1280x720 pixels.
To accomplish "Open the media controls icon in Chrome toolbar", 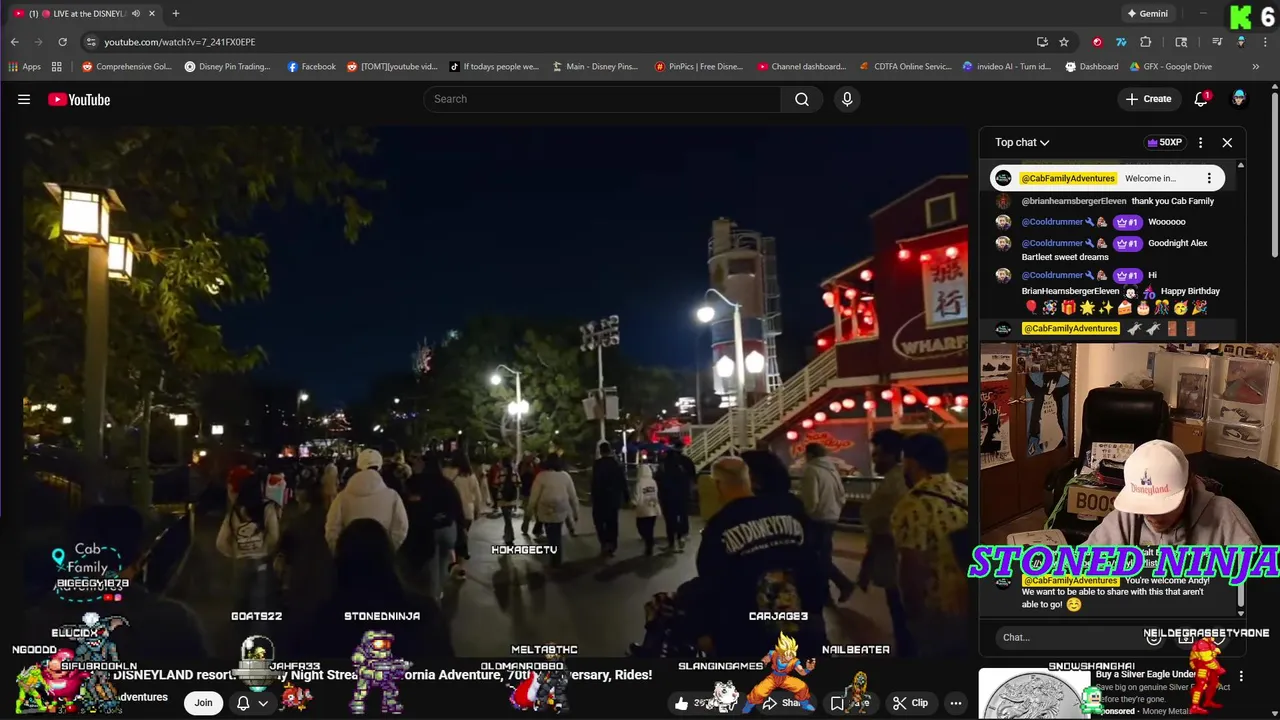I will tap(1217, 42).
